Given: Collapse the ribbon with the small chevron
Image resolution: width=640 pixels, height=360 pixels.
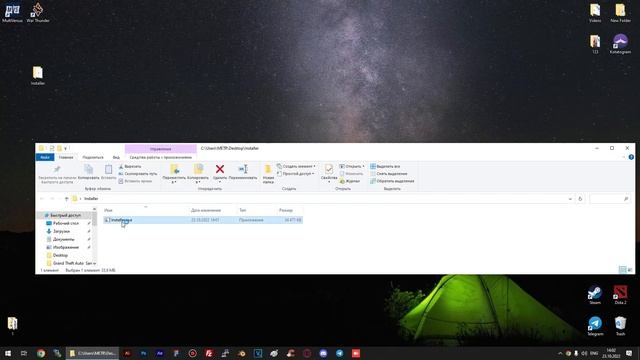Looking at the screenshot, I should pyautogui.click(x=624, y=158).
